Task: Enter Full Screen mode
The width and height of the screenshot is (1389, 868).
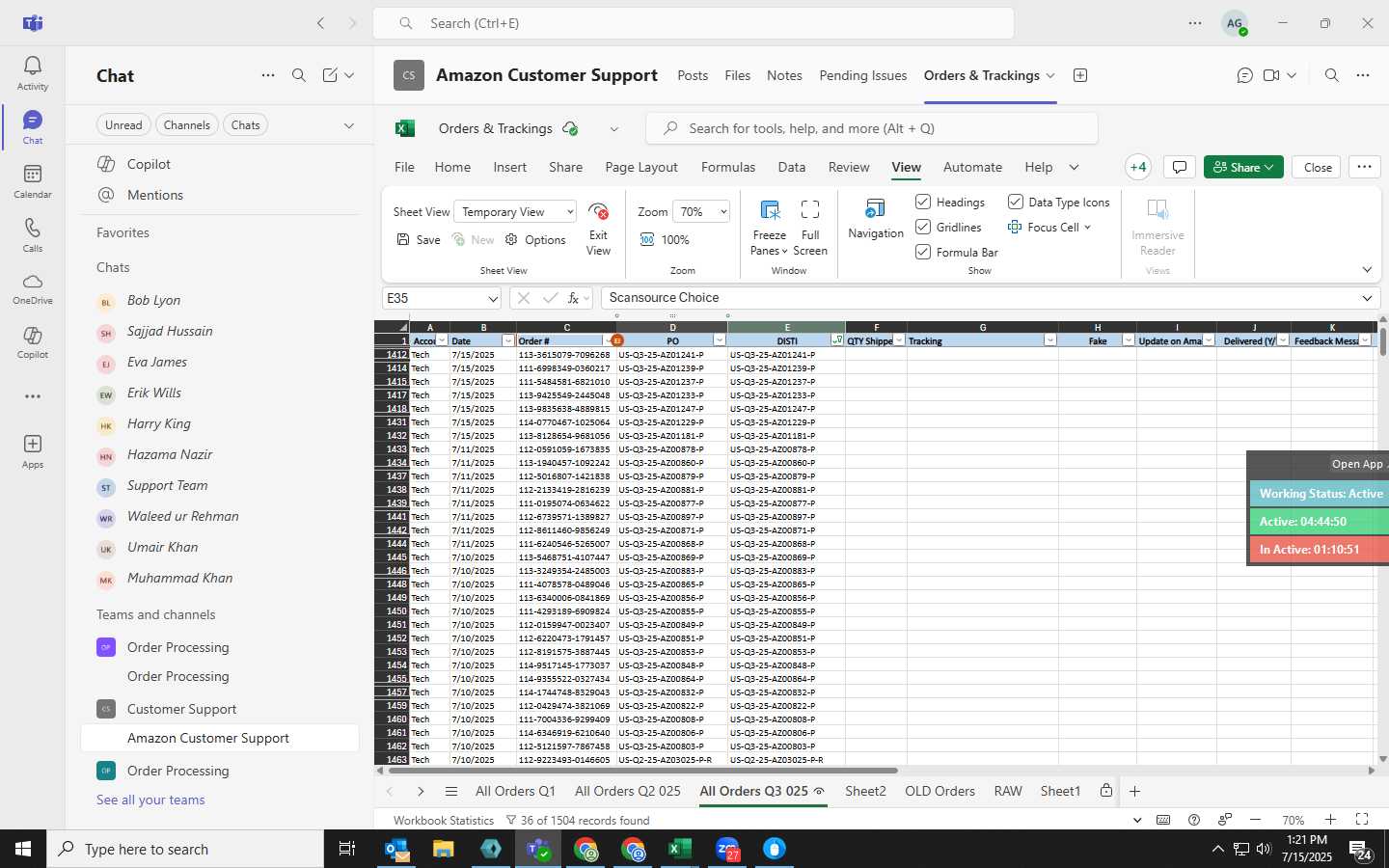Action: pos(810,228)
